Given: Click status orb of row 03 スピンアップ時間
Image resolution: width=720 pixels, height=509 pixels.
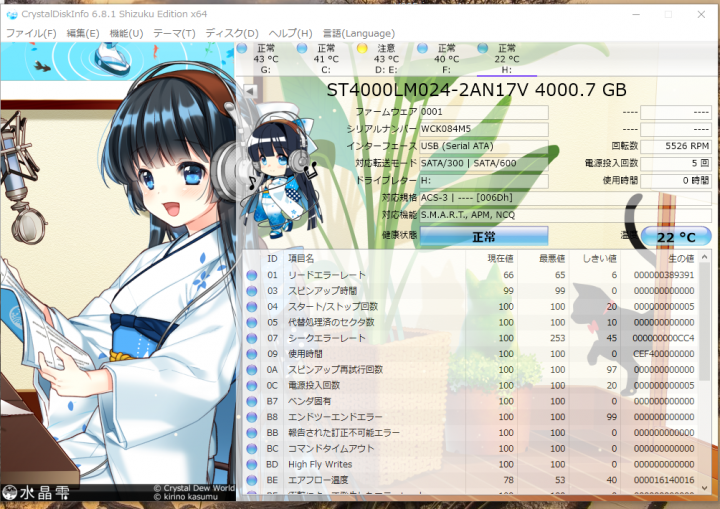Looking at the screenshot, I should coord(252,291).
